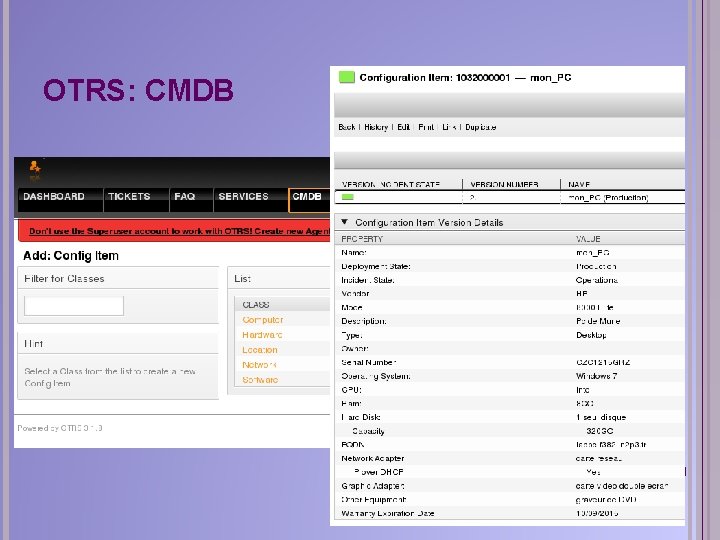Click the Vendor row showing HP

coord(510,293)
